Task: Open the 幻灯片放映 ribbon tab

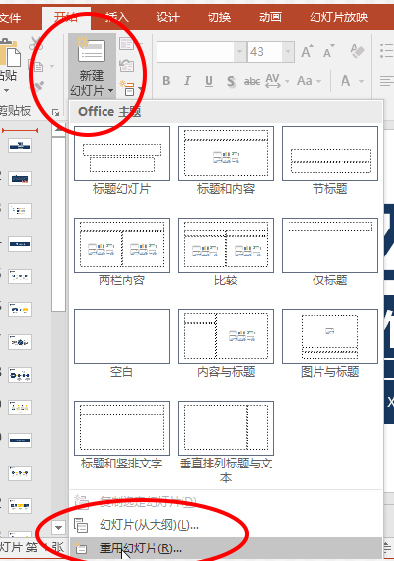Action: point(339,17)
